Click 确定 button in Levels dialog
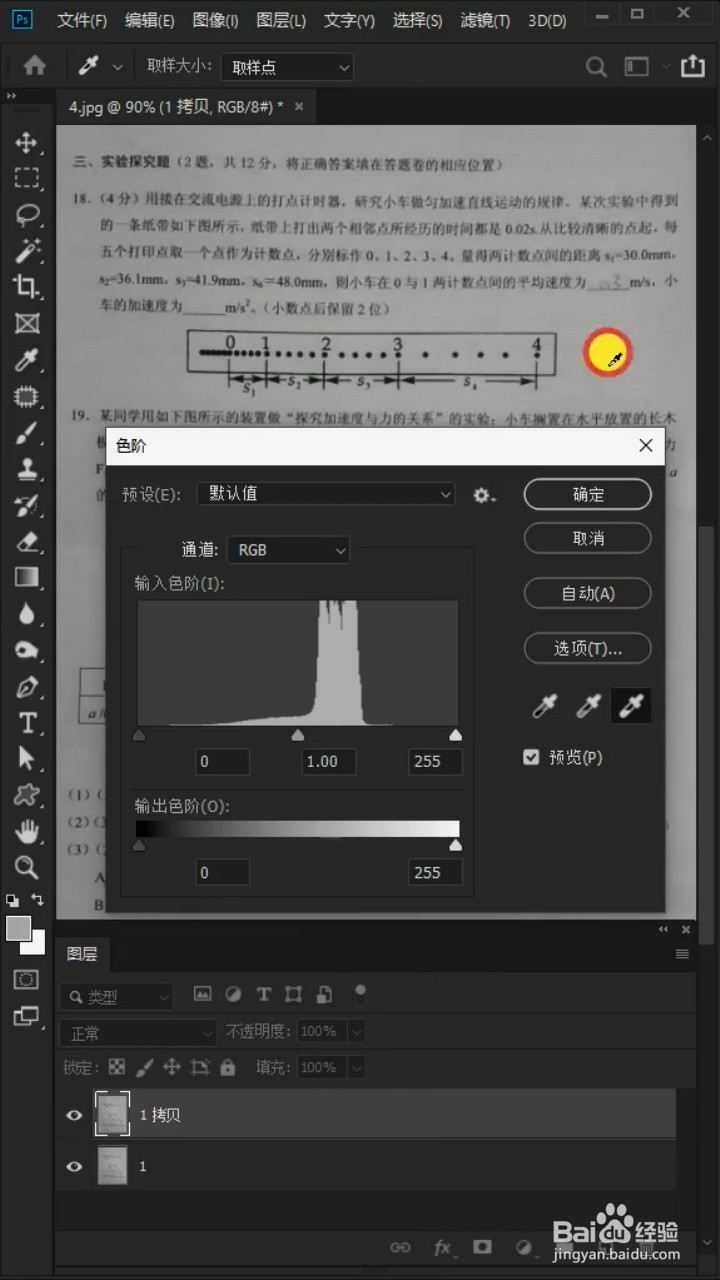This screenshot has height=1280, width=720. (588, 494)
